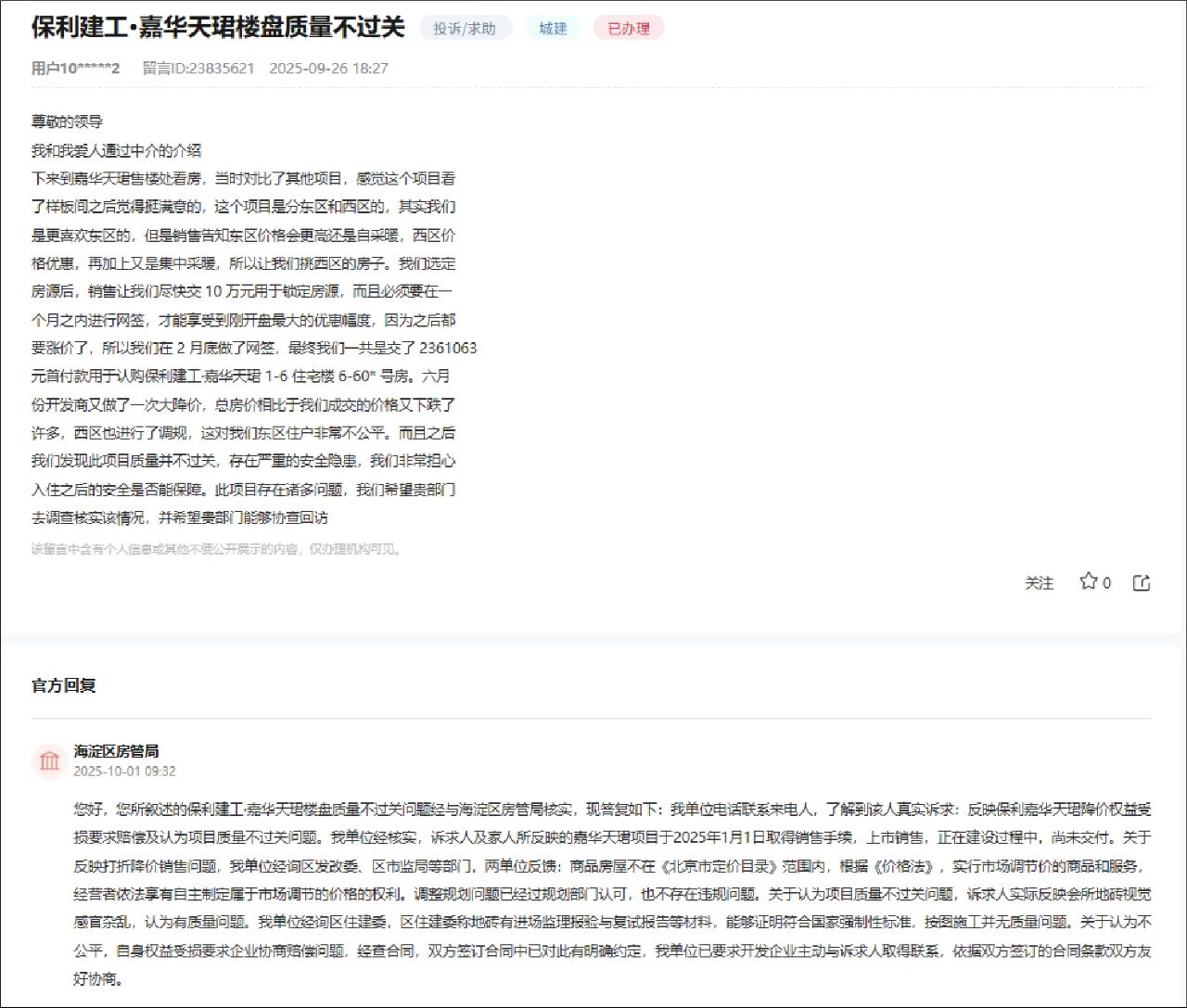The height and width of the screenshot is (1008, 1187).
Task: Select the 投诉/求助 tag
Action: 465,29
